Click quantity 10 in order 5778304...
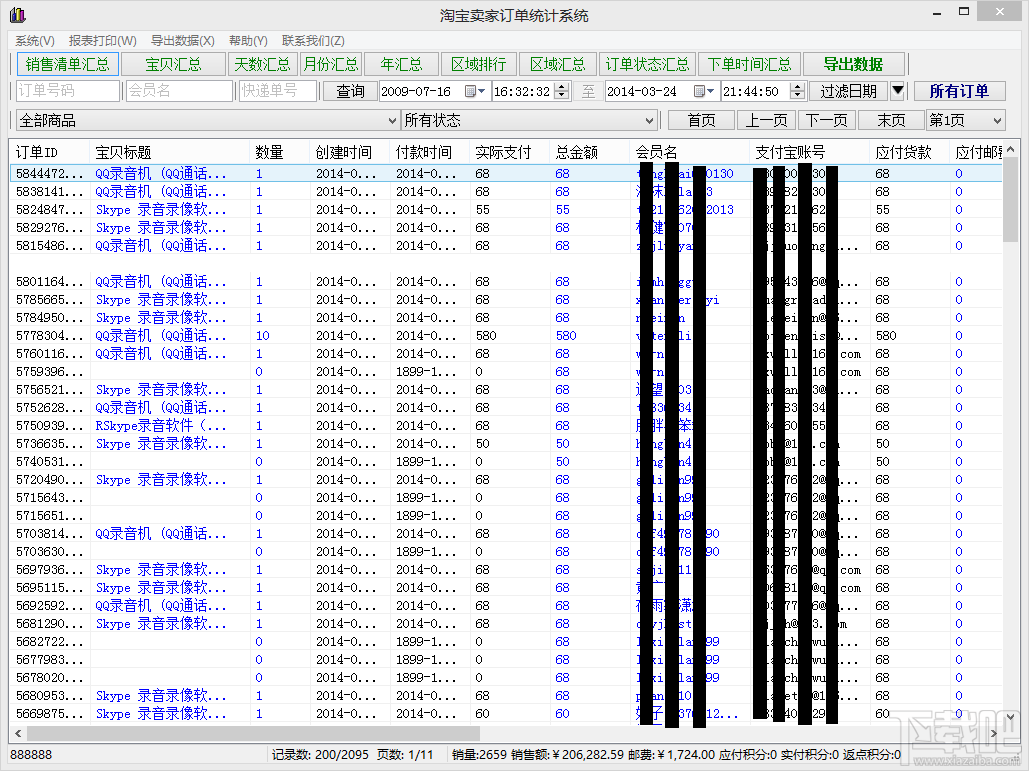Screen dimensions: 1029x771 coord(262,336)
